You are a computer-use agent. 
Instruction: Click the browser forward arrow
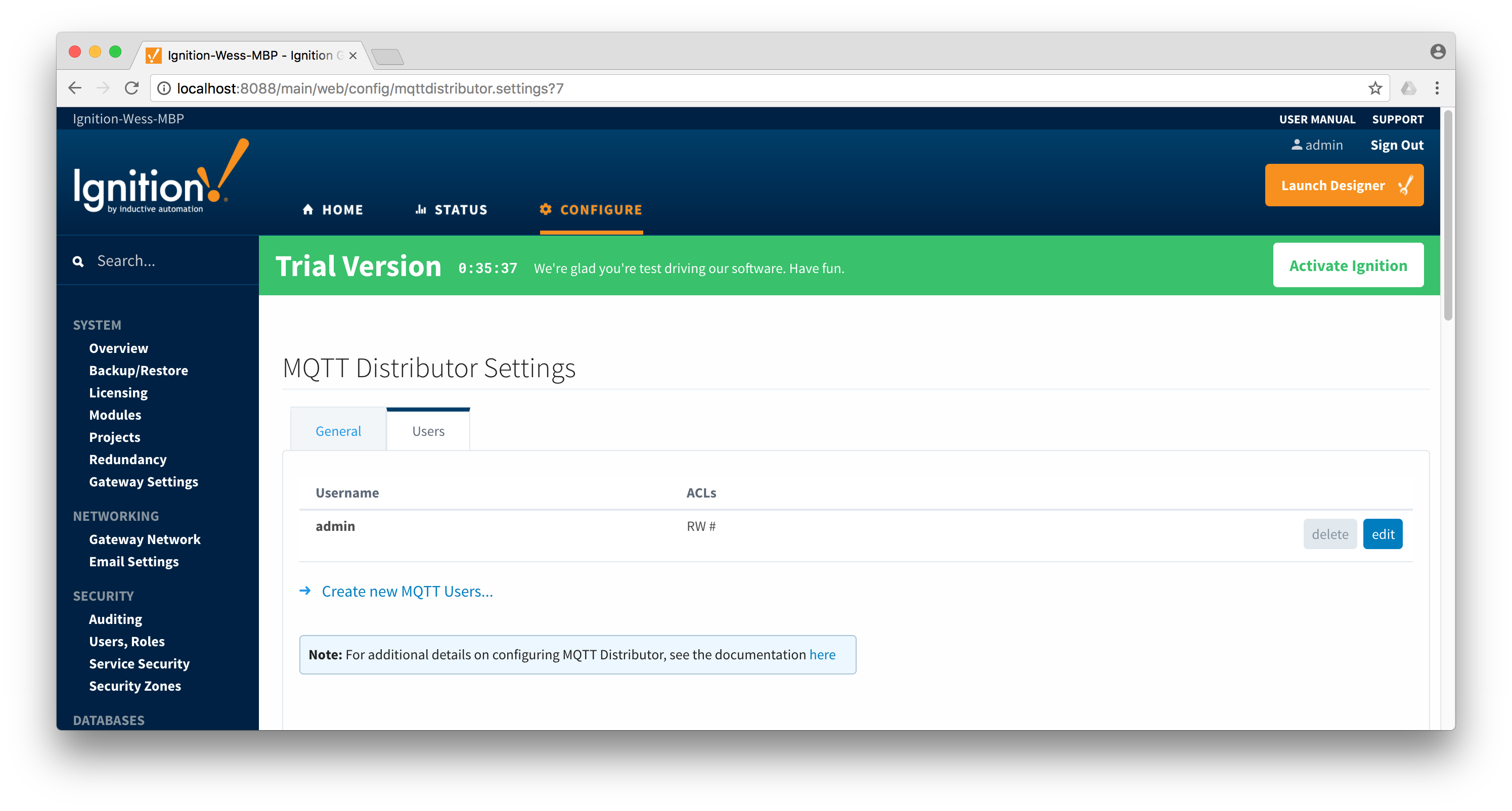coord(103,88)
